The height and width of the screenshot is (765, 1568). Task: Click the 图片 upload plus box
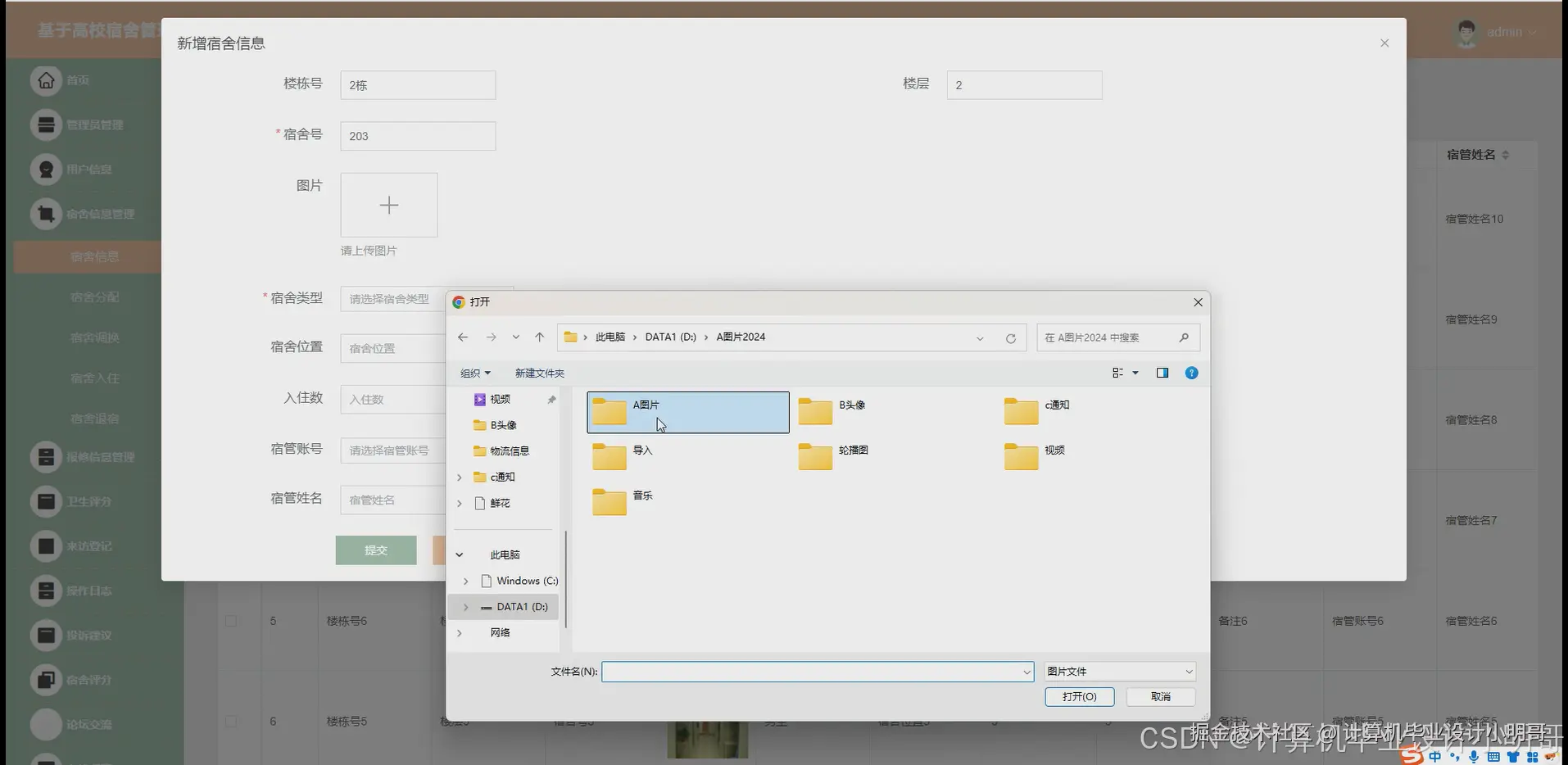(389, 205)
